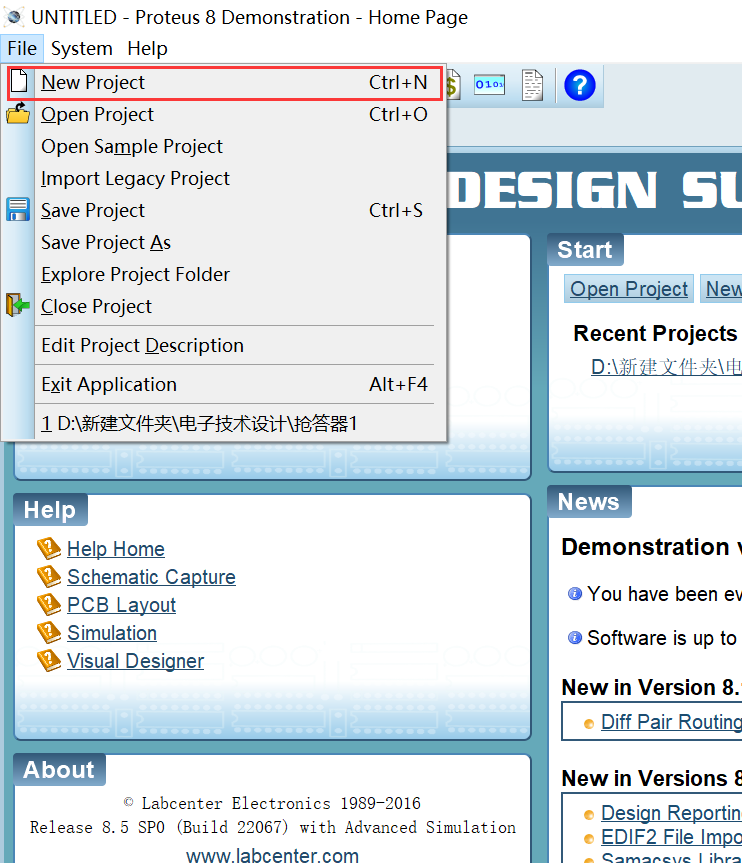Click the Proteus application icon in title bar

click(14, 17)
